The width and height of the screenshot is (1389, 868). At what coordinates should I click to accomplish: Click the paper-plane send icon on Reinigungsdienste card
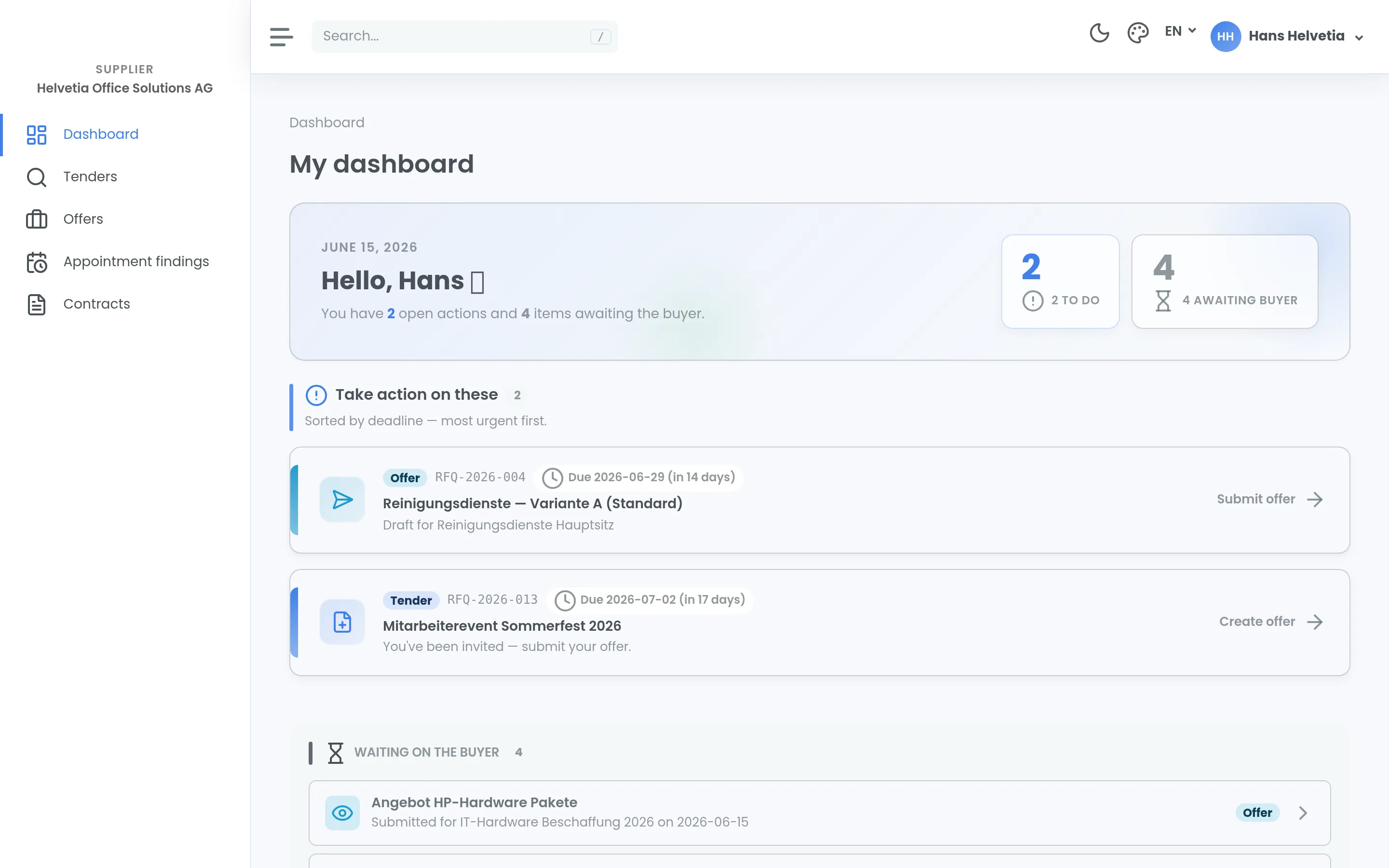pos(342,500)
